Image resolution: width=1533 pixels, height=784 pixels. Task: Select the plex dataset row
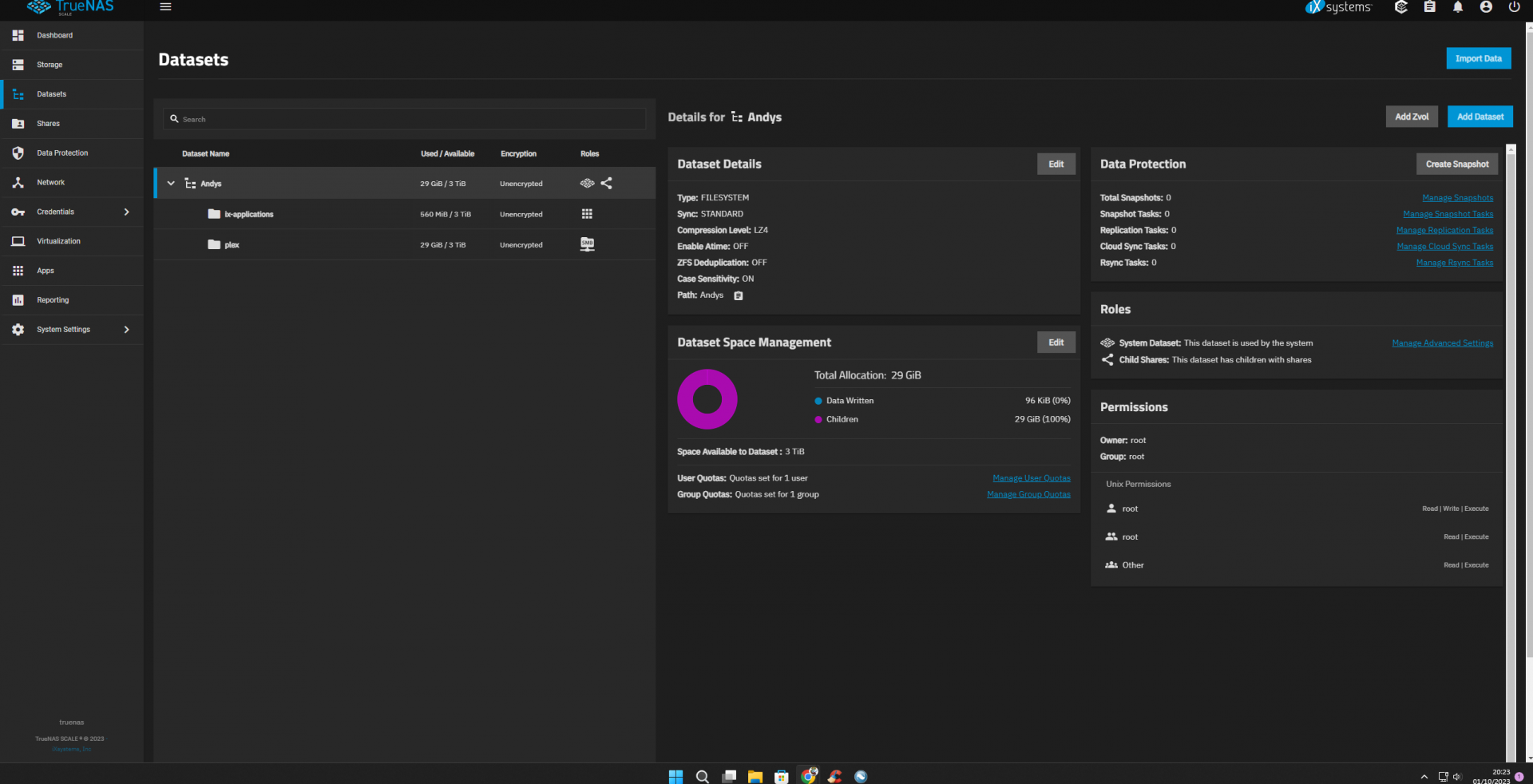(x=405, y=244)
